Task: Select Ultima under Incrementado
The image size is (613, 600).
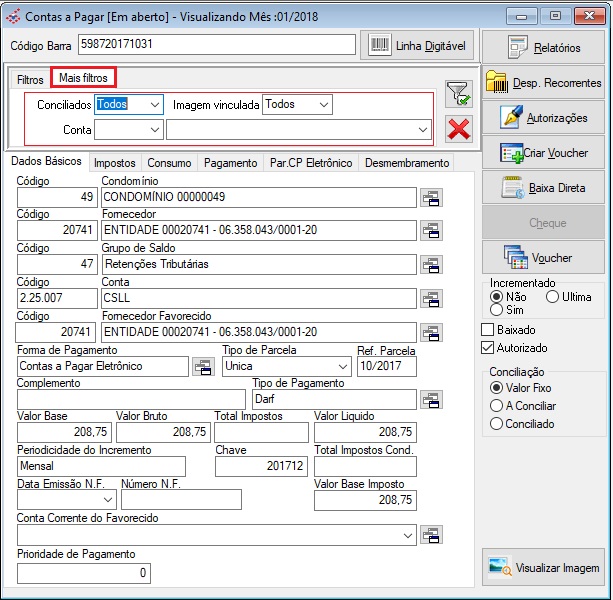Action: [x=552, y=297]
